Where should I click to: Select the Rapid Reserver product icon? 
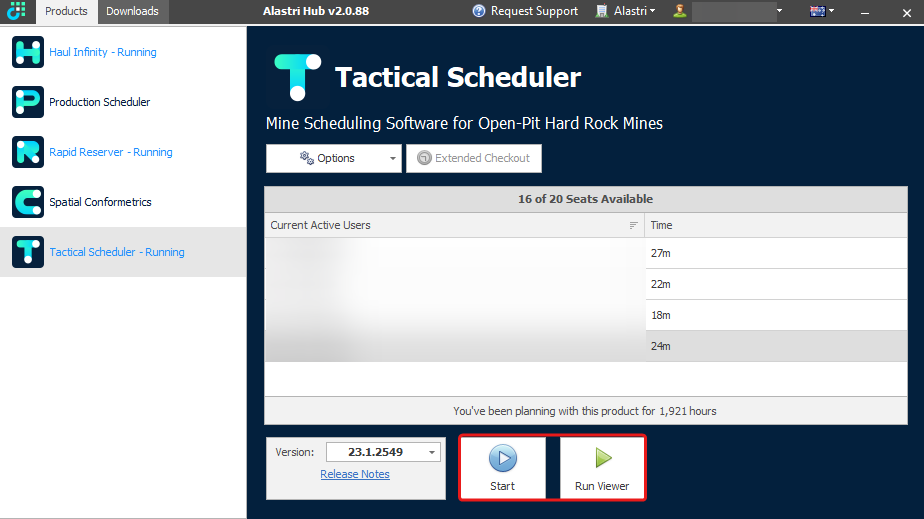coord(28,152)
